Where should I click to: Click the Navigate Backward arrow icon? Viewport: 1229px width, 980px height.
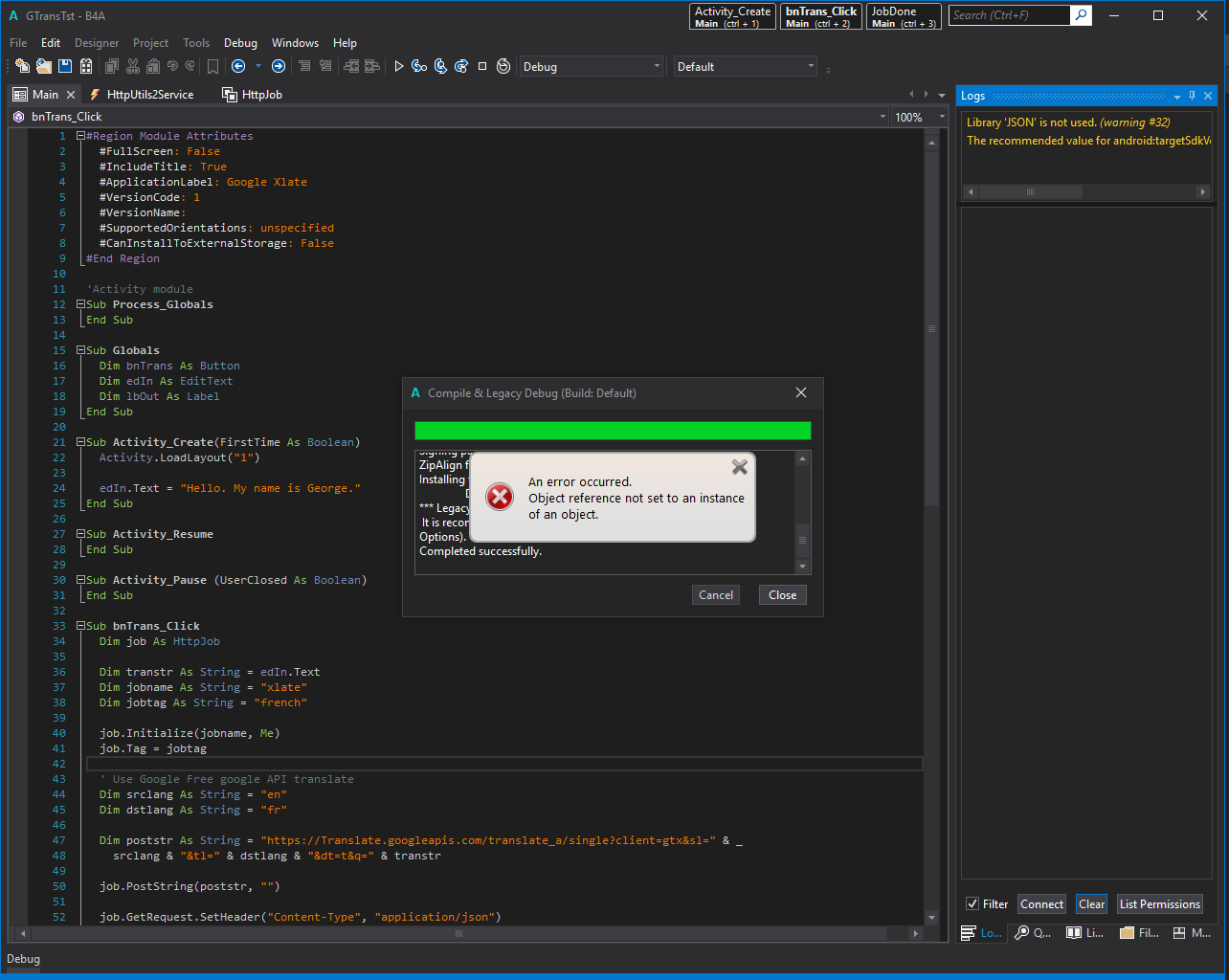[x=238, y=66]
